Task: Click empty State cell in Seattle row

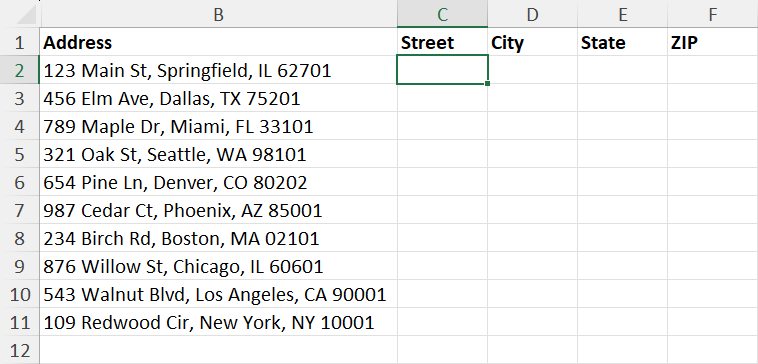Action: 622,155
